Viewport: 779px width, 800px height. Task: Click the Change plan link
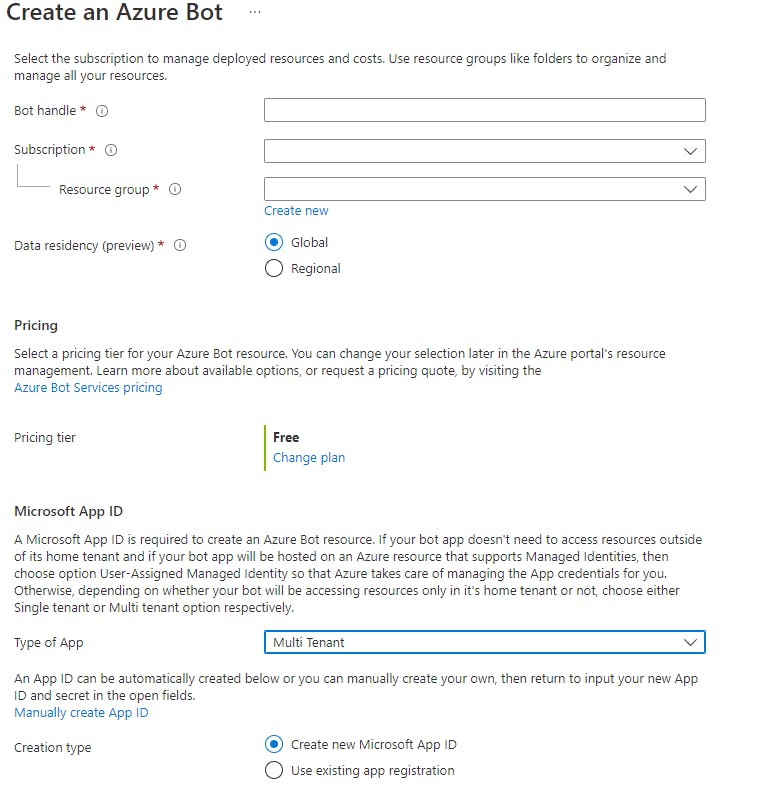[x=309, y=457]
